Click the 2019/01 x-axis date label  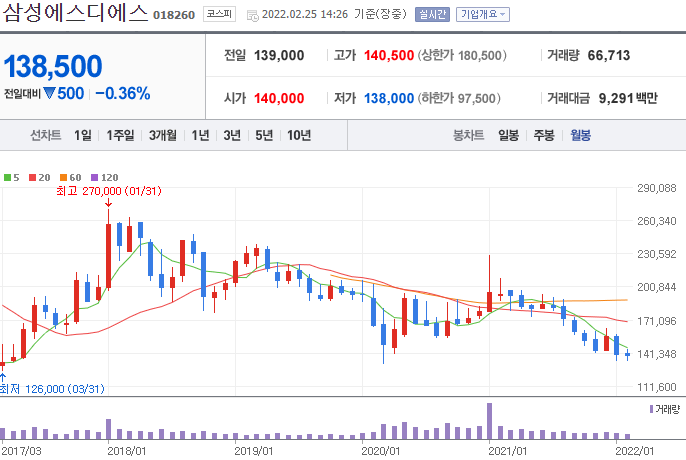(x=254, y=451)
